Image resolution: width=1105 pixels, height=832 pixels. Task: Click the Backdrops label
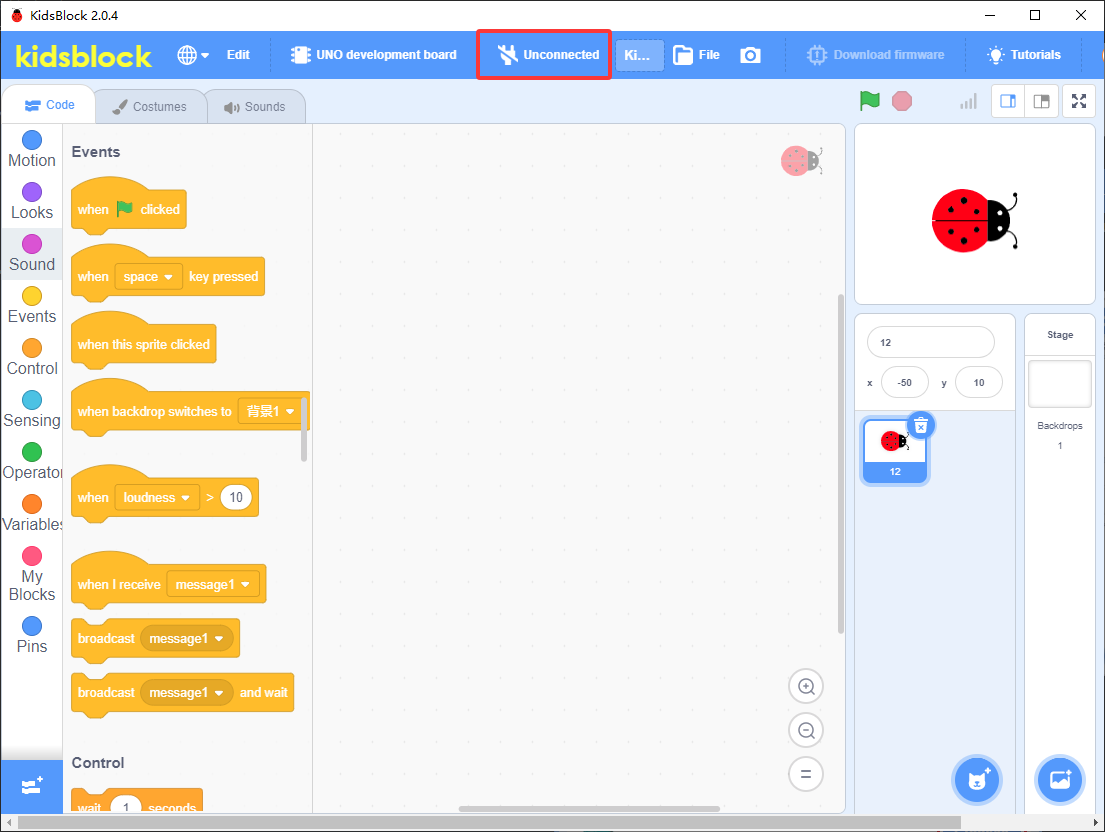pyautogui.click(x=1060, y=426)
